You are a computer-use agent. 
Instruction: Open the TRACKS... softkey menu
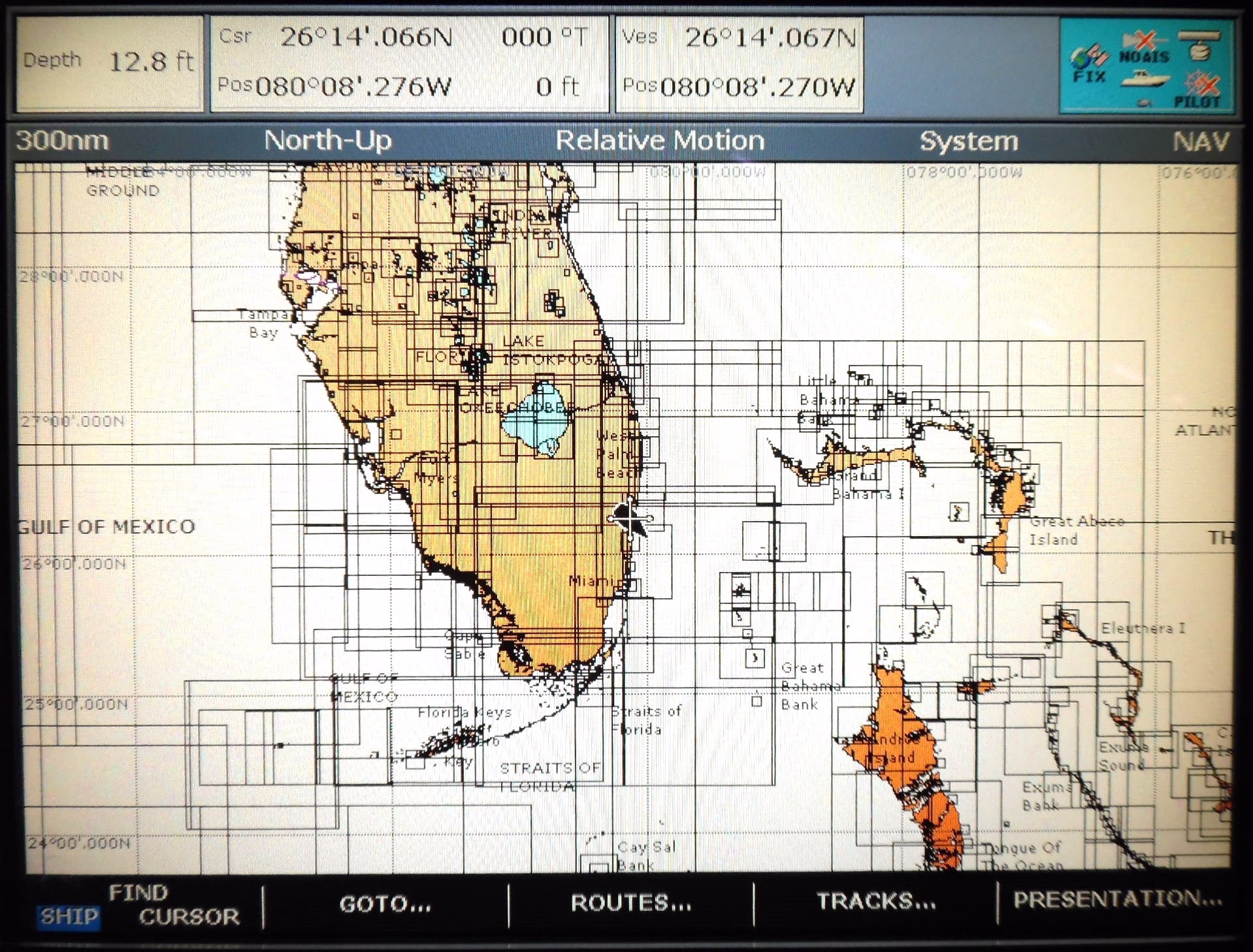pos(875,902)
